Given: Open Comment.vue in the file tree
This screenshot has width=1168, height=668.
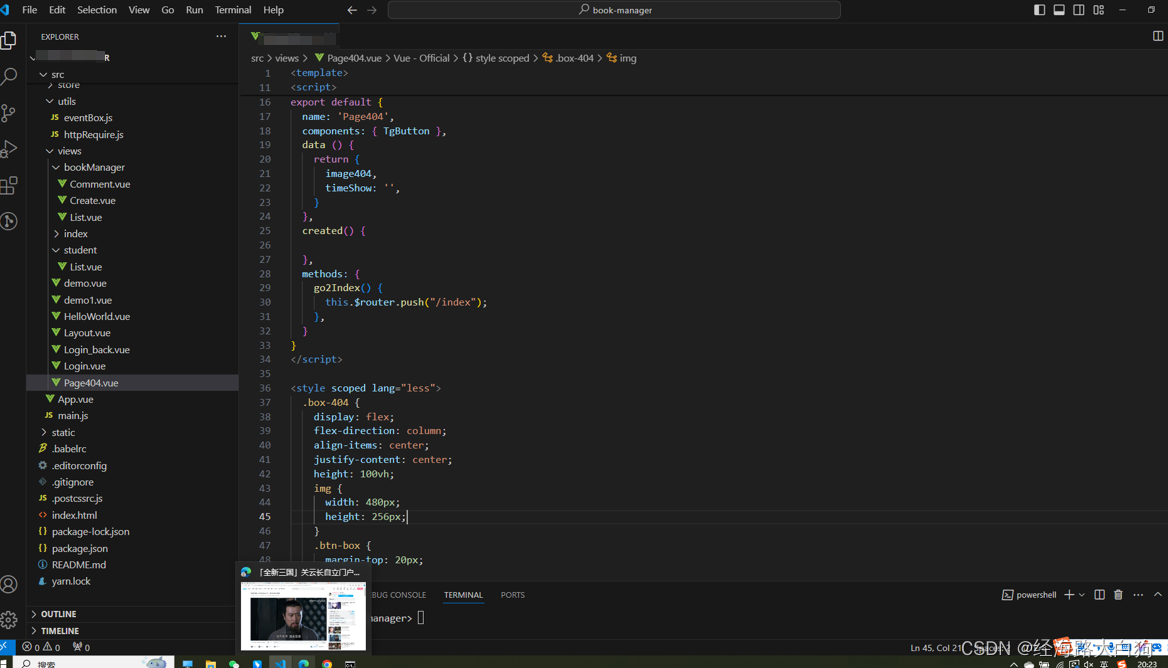Looking at the screenshot, I should 100,184.
